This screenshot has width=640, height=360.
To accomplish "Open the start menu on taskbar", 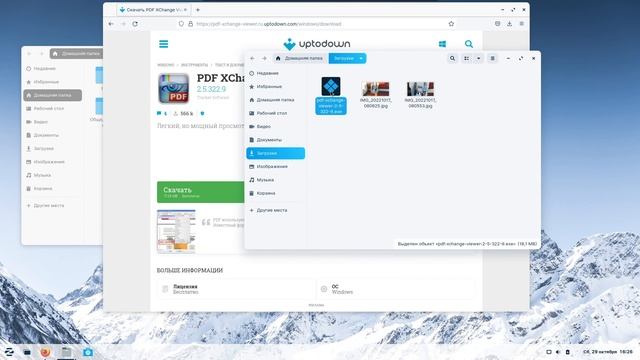I will coord(9,352).
